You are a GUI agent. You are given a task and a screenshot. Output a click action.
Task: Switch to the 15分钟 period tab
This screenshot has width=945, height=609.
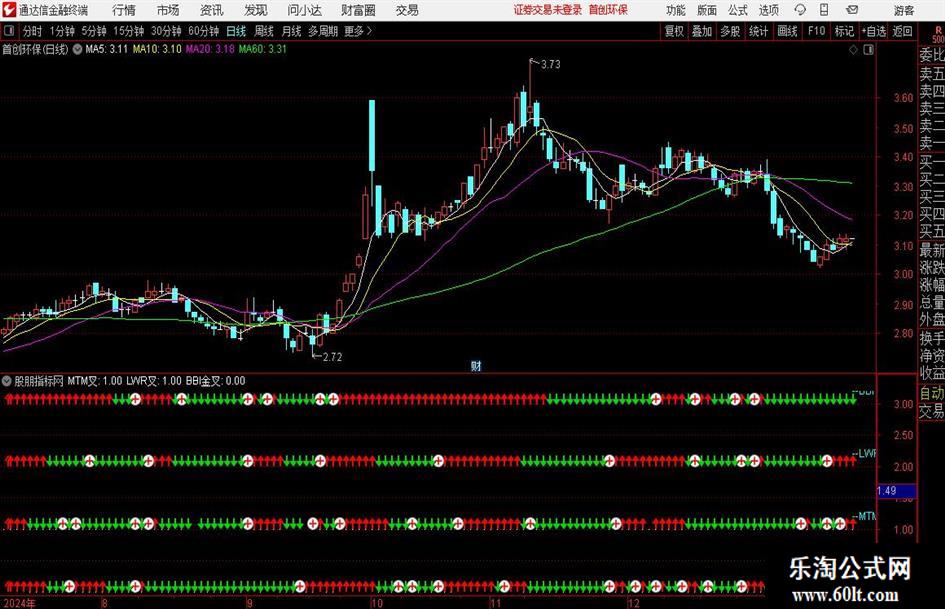pos(128,31)
